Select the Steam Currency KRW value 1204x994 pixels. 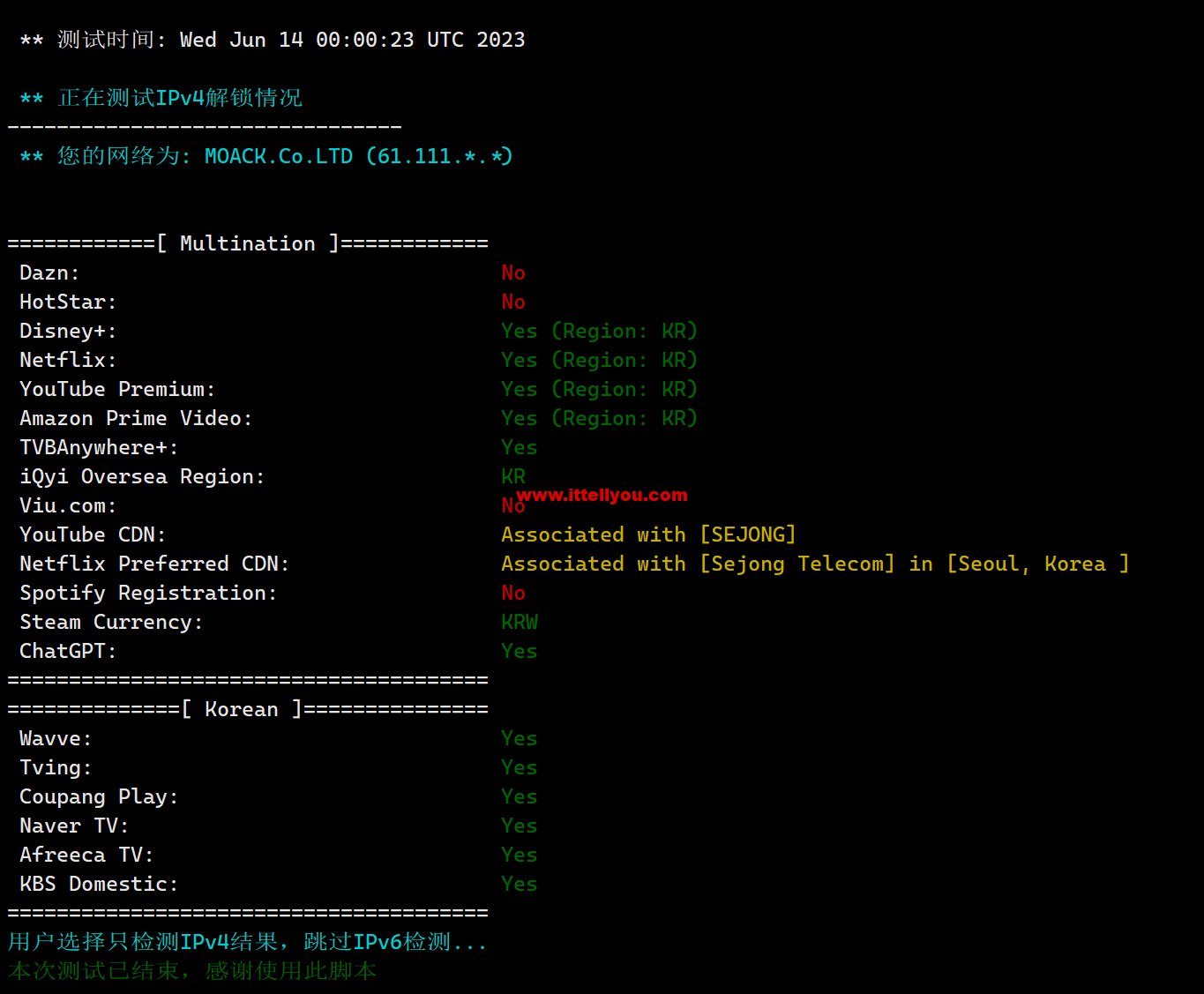click(520, 622)
